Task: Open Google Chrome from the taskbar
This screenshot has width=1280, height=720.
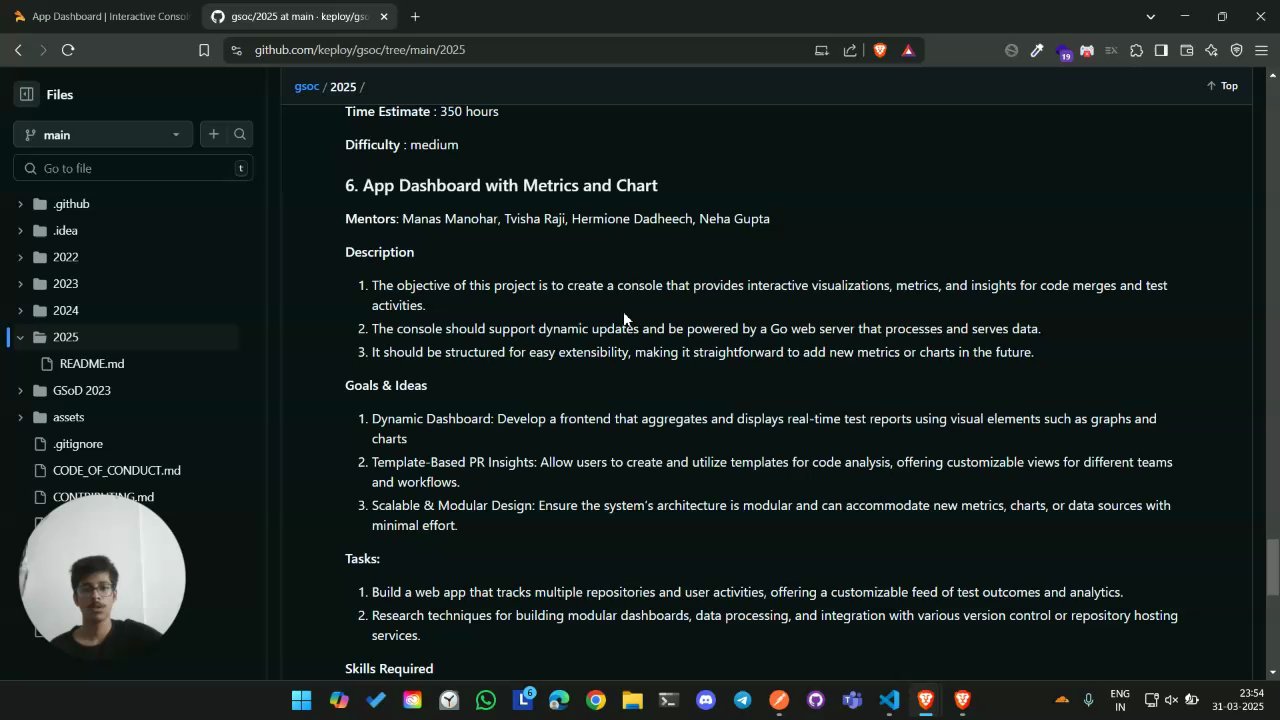Action: point(596,700)
